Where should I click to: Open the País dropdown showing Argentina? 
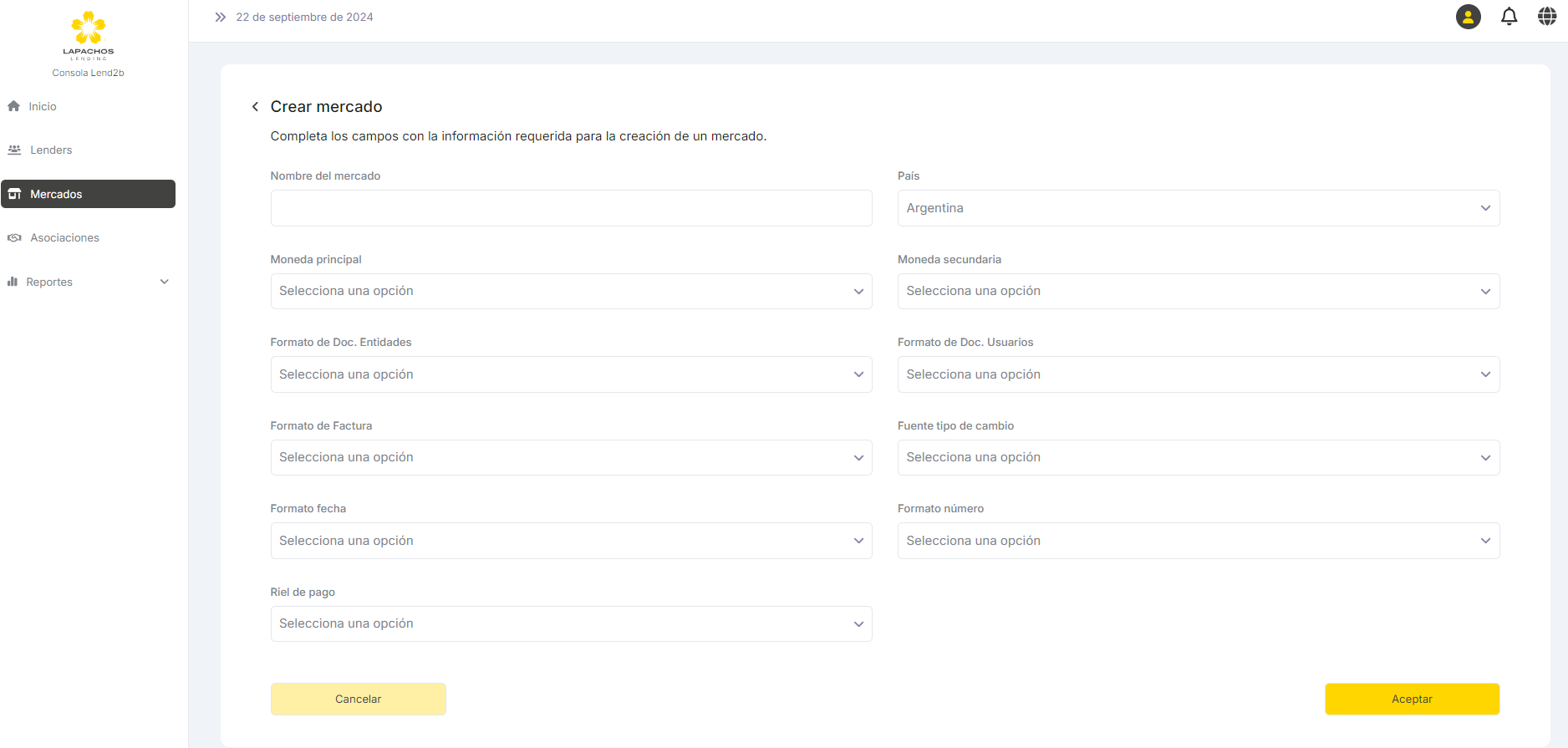1198,208
